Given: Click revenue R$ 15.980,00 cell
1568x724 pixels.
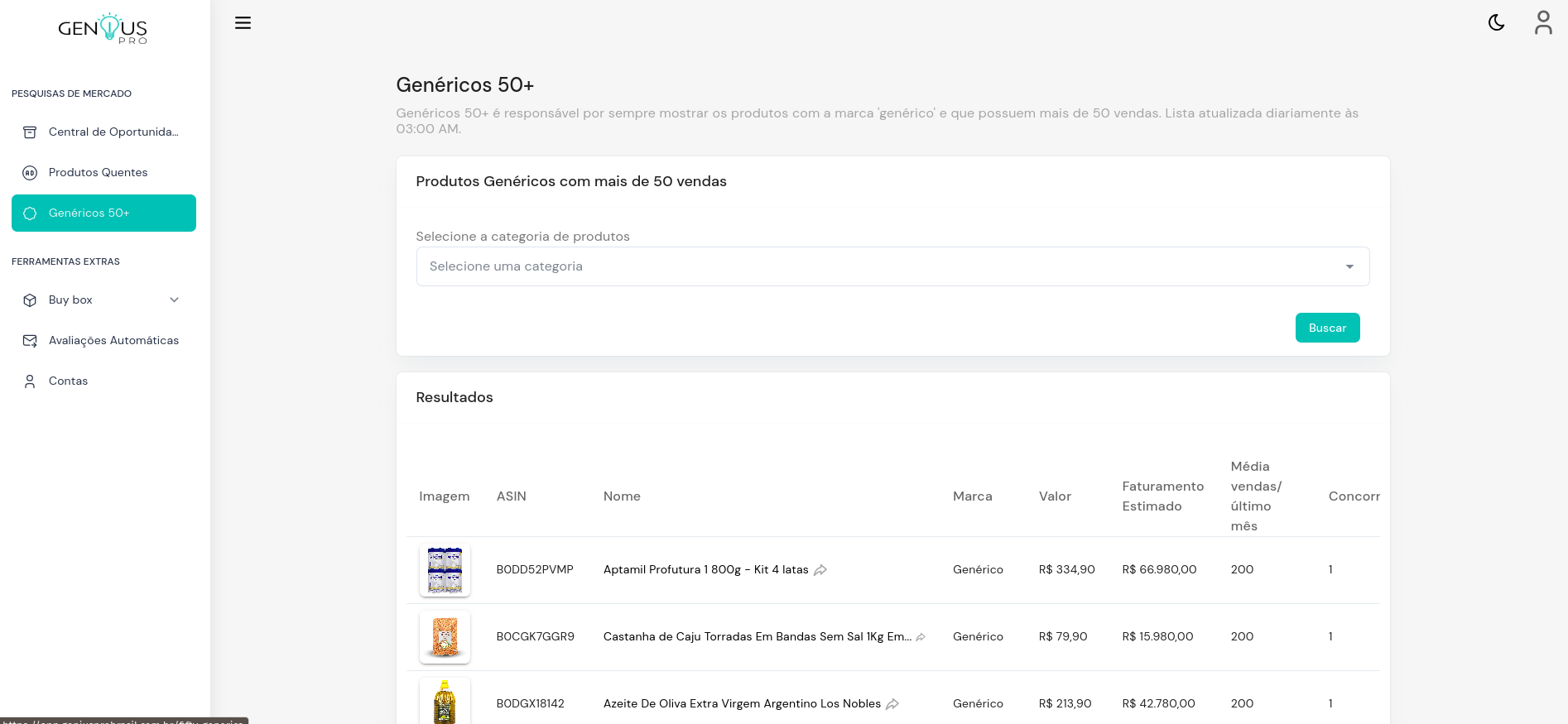Looking at the screenshot, I should point(1157,637).
